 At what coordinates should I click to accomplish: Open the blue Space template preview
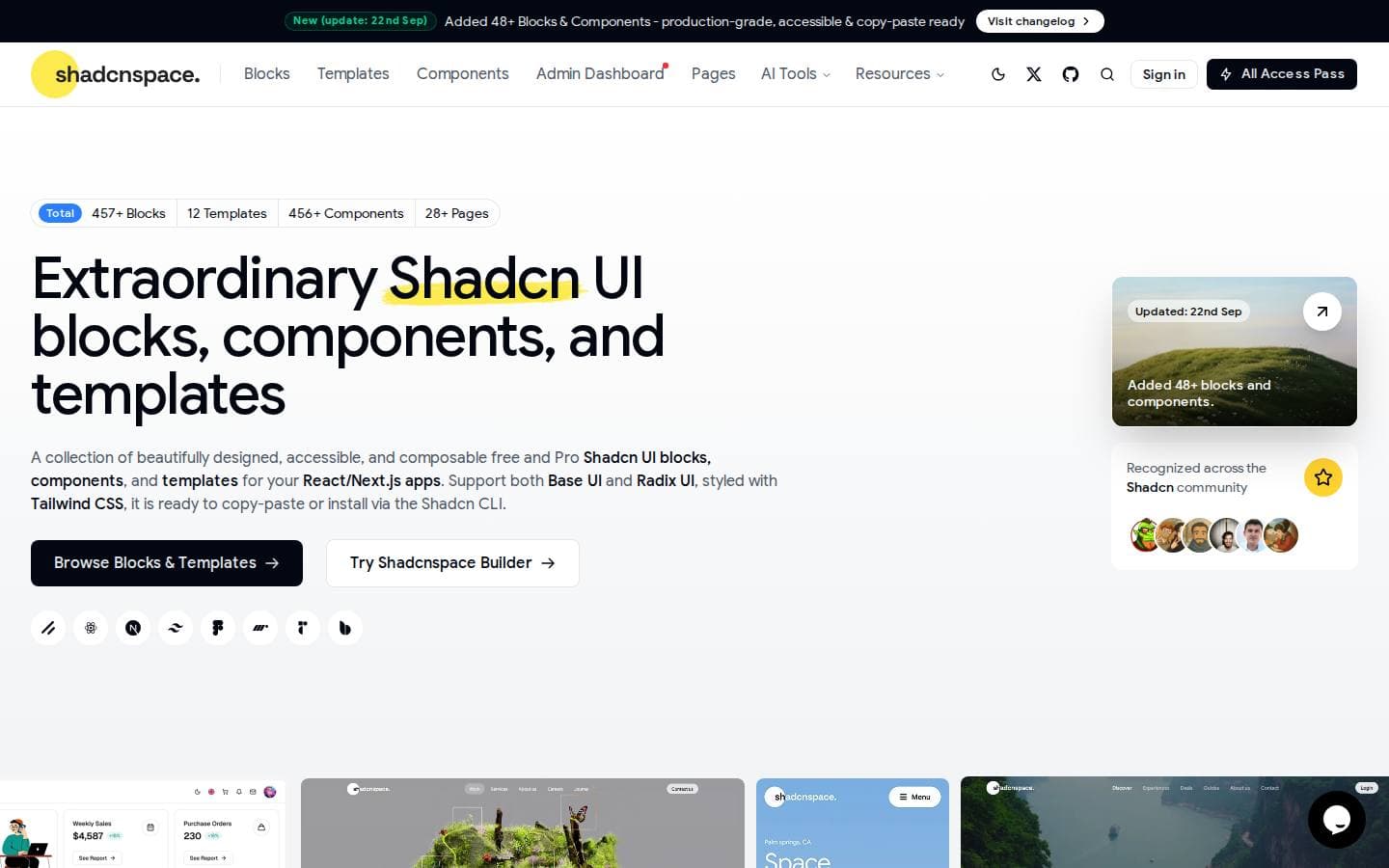tap(853, 824)
